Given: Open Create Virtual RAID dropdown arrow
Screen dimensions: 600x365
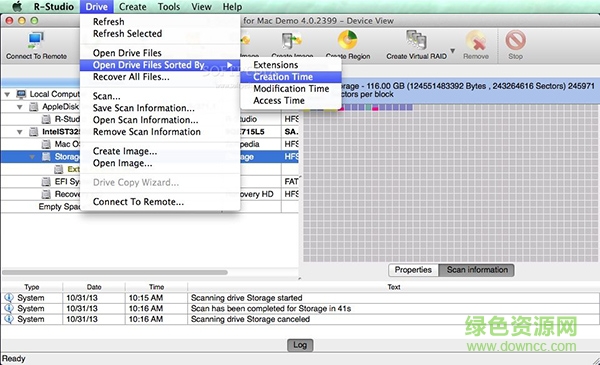Looking at the screenshot, I should [453, 51].
